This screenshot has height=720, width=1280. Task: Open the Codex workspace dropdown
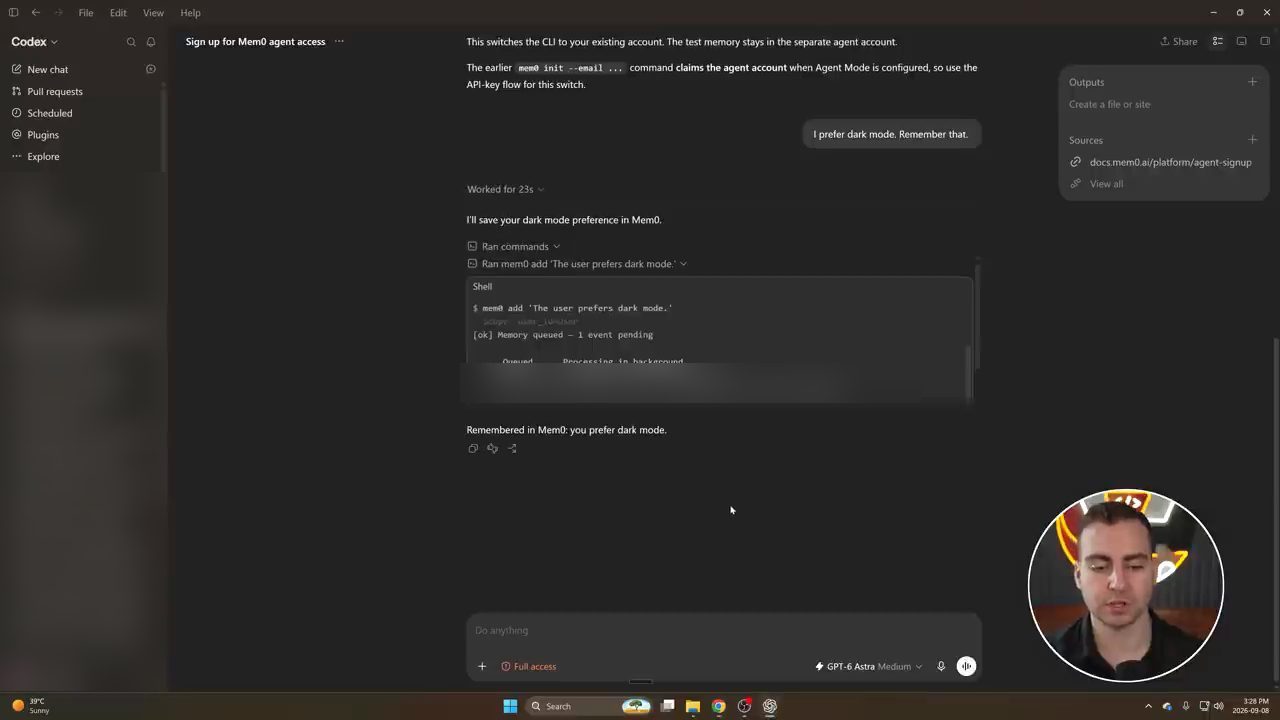35,42
